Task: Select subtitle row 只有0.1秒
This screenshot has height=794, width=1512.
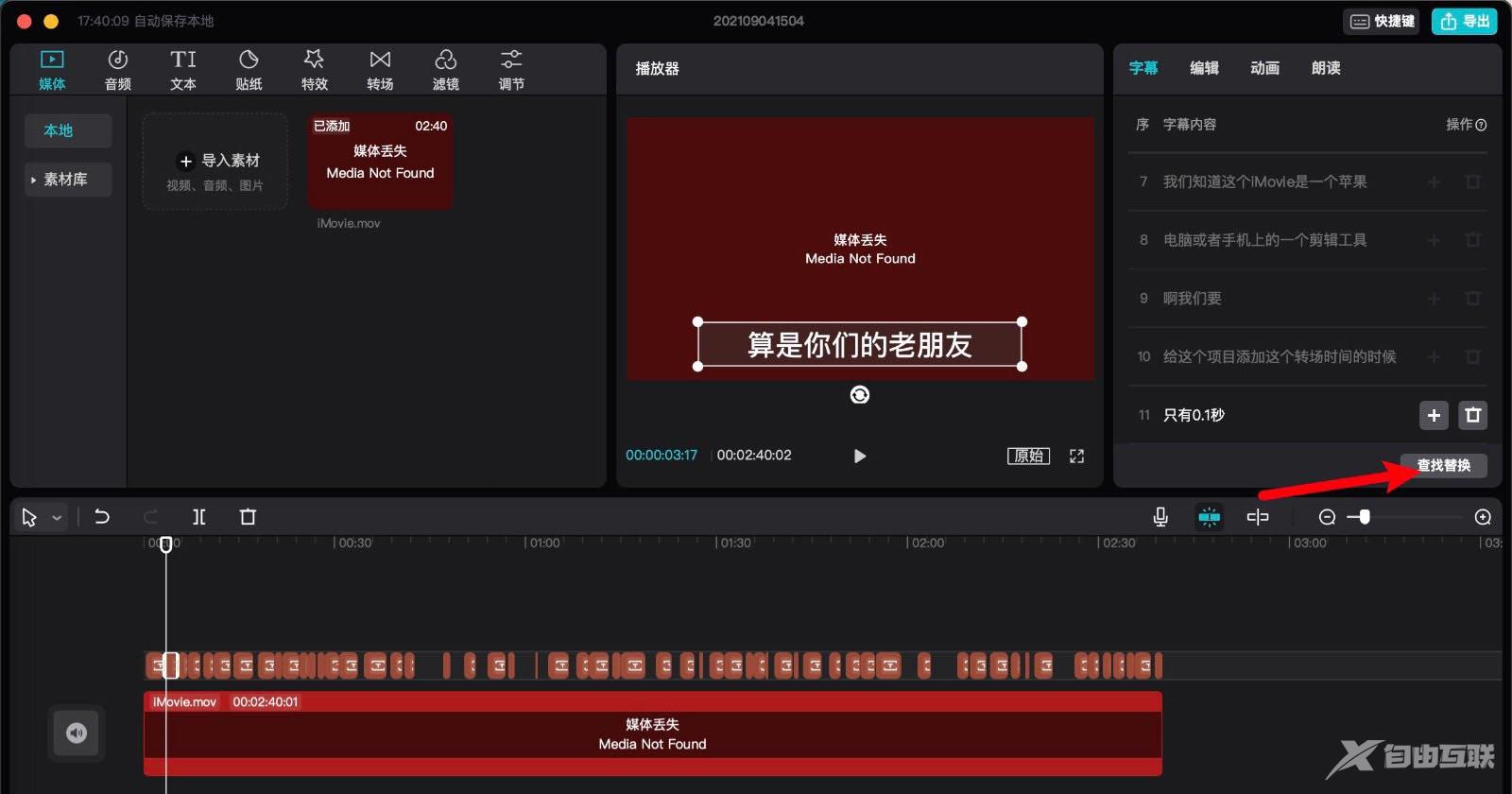Action: pyautogui.click(x=1308, y=415)
